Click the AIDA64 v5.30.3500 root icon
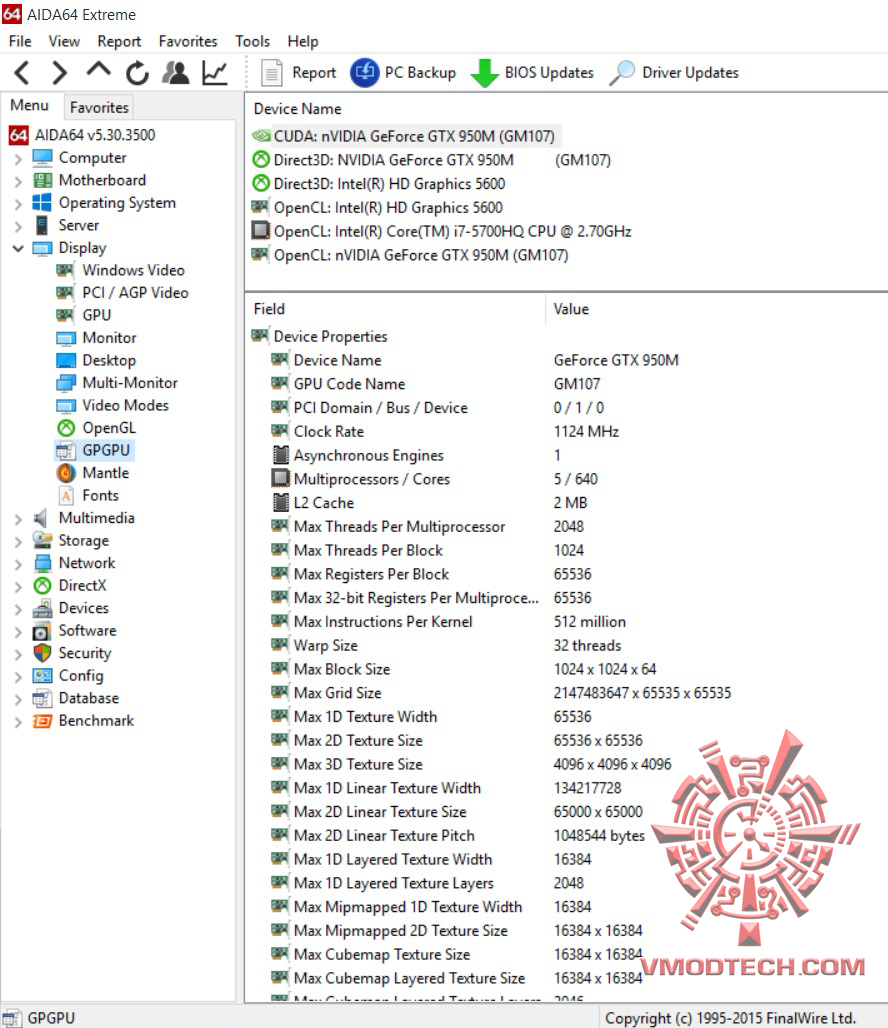Image resolution: width=888 pixels, height=1028 pixels. click(x=18, y=135)
